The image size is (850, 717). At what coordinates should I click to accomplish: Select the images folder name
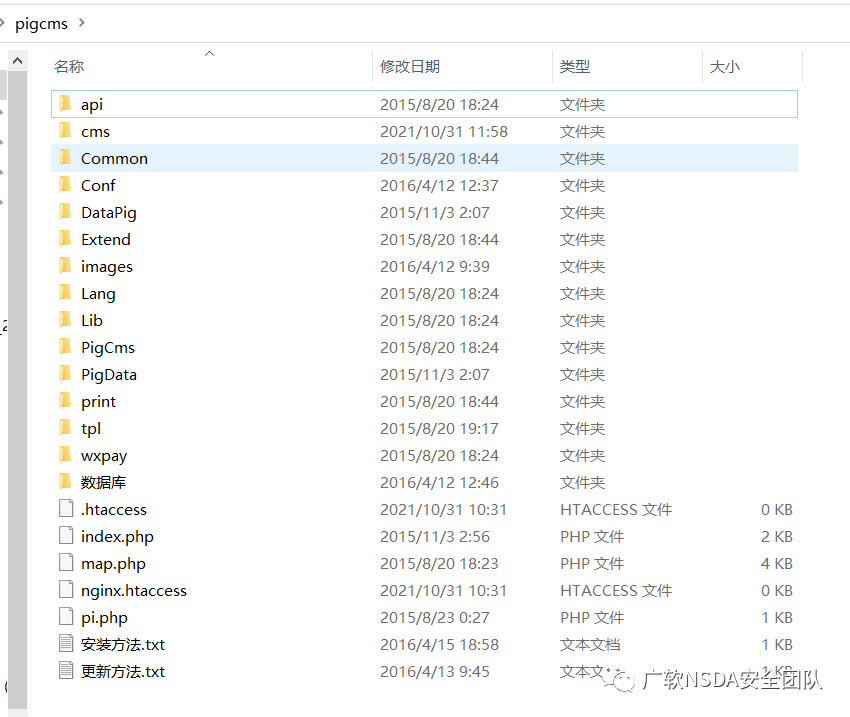[x=107, y=267]
